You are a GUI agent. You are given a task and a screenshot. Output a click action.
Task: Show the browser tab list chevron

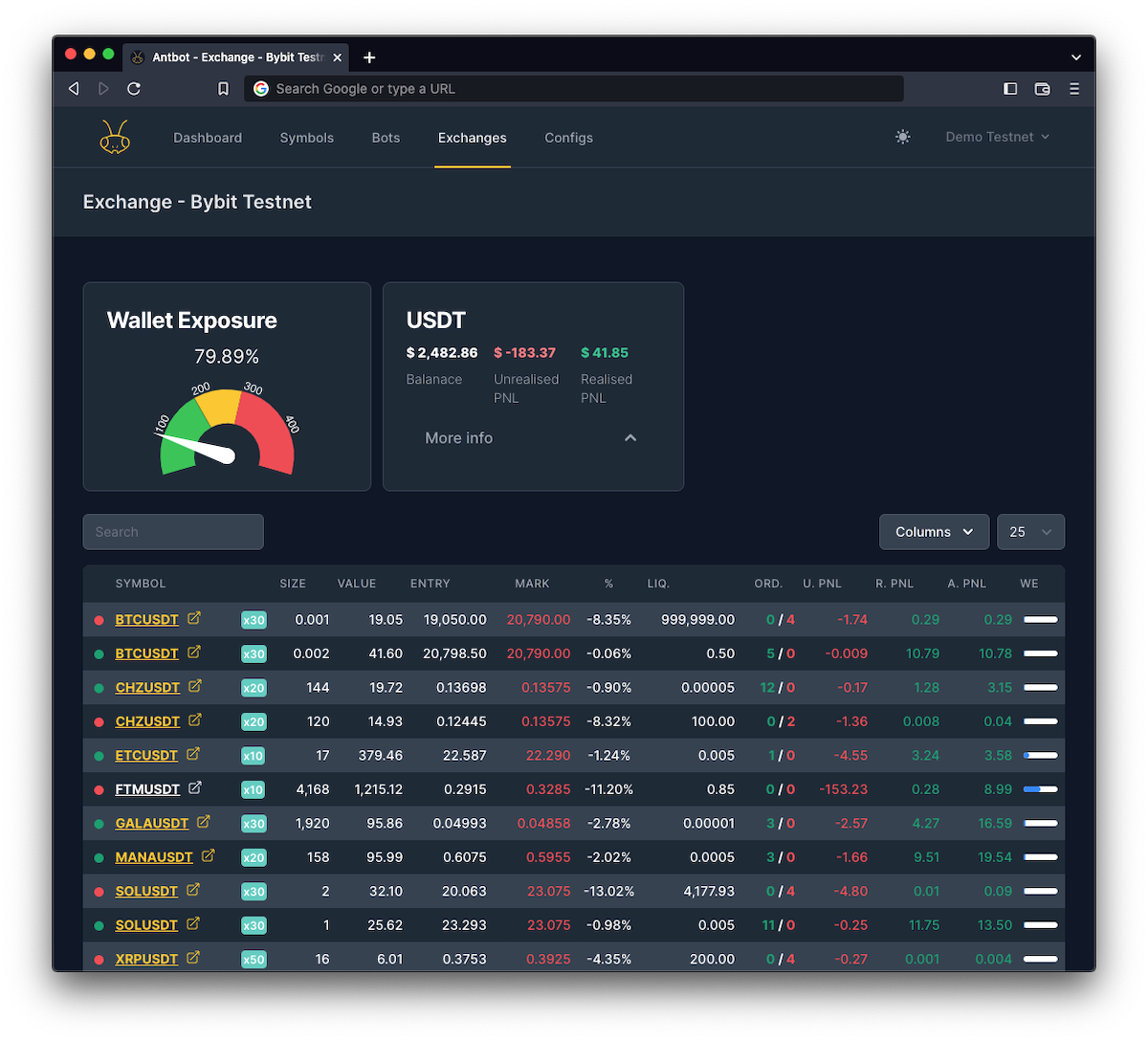[x=1076, y=57]
